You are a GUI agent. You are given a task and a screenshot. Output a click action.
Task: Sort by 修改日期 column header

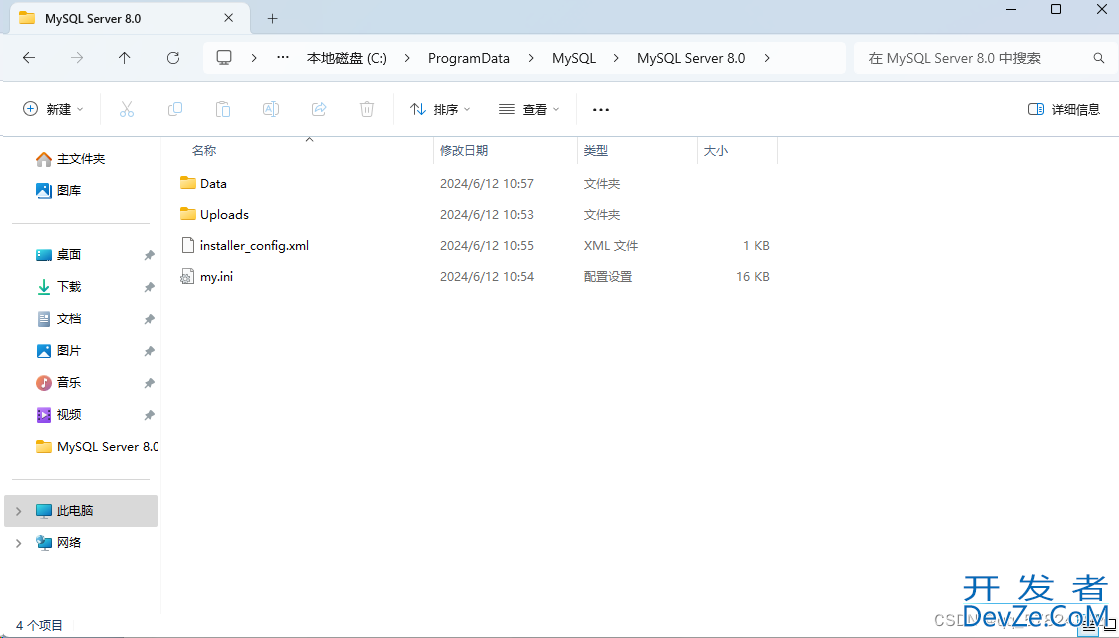464,151
